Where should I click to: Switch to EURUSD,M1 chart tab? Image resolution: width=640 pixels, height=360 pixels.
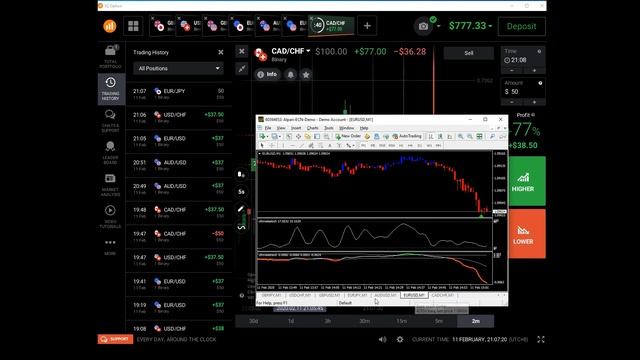414,295
